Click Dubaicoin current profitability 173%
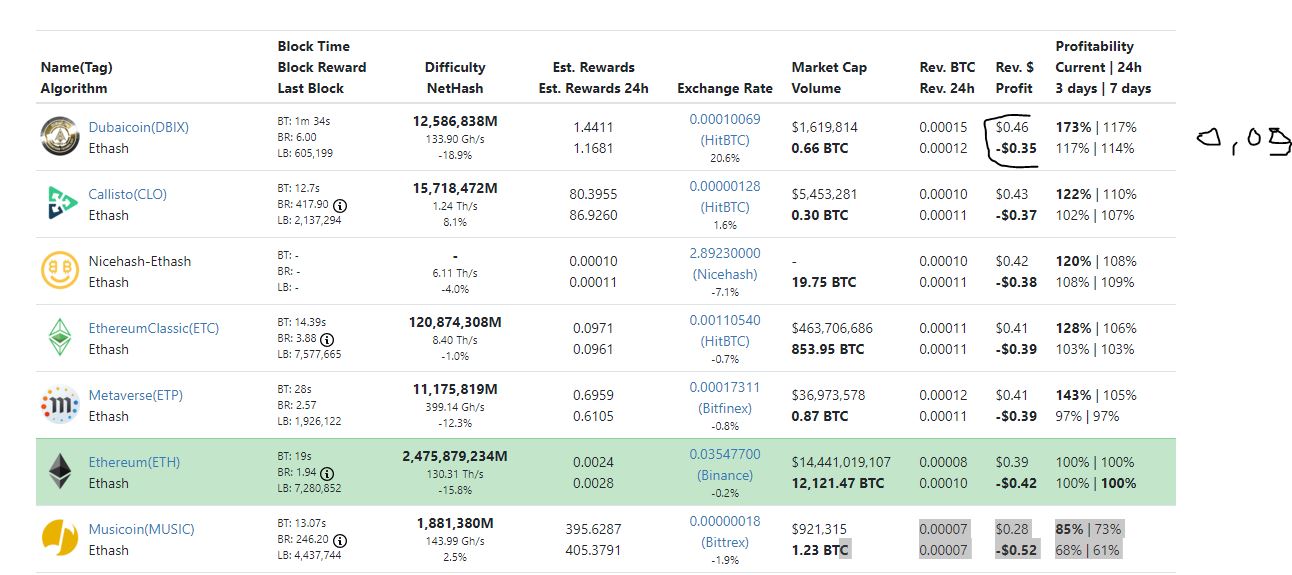The image size is (1292, 575). pyautogui.click(x=1073, y=127)
